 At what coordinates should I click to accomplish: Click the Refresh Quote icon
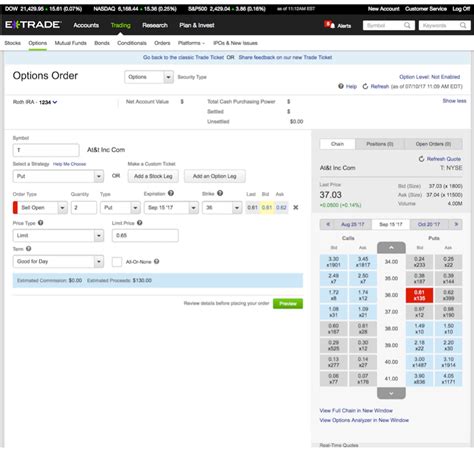(421, 159)
